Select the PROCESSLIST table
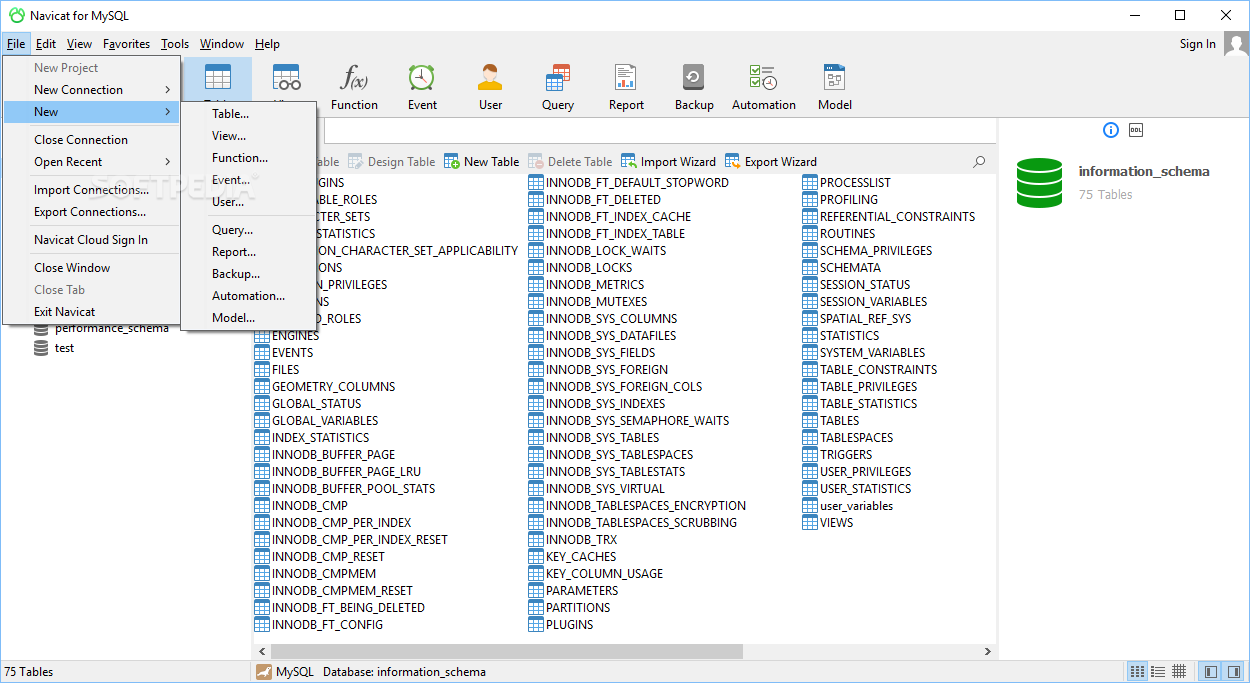The image size is (1250, 683). point(846,183)
